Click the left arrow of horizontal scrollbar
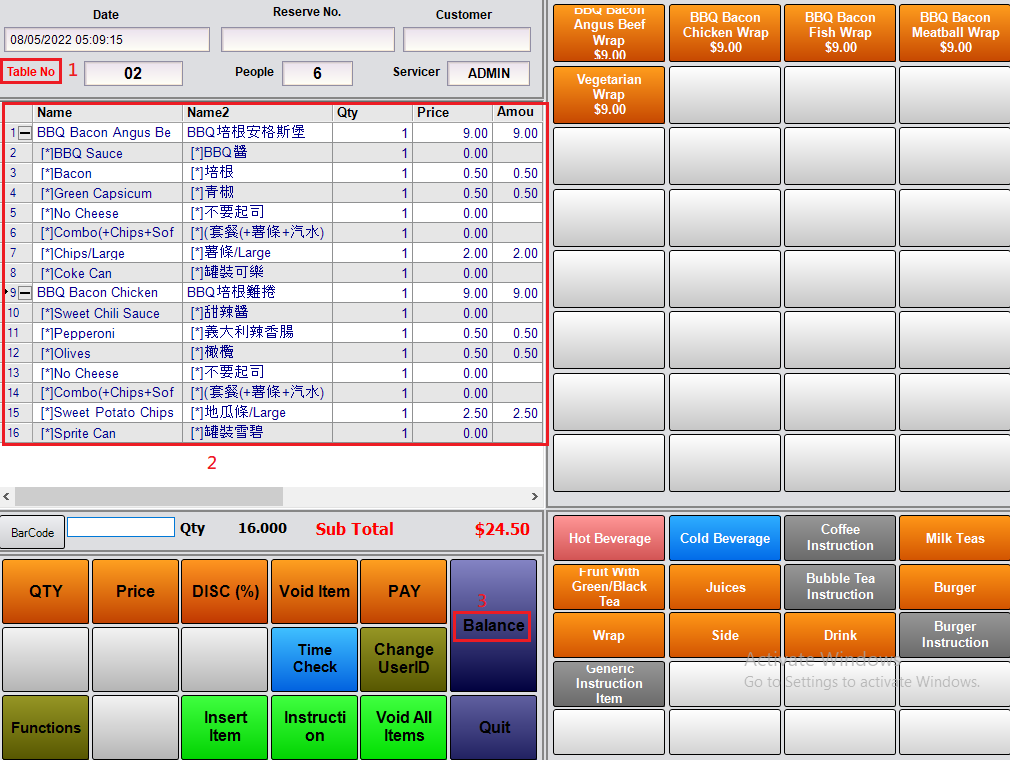 (x=6, y=497)
